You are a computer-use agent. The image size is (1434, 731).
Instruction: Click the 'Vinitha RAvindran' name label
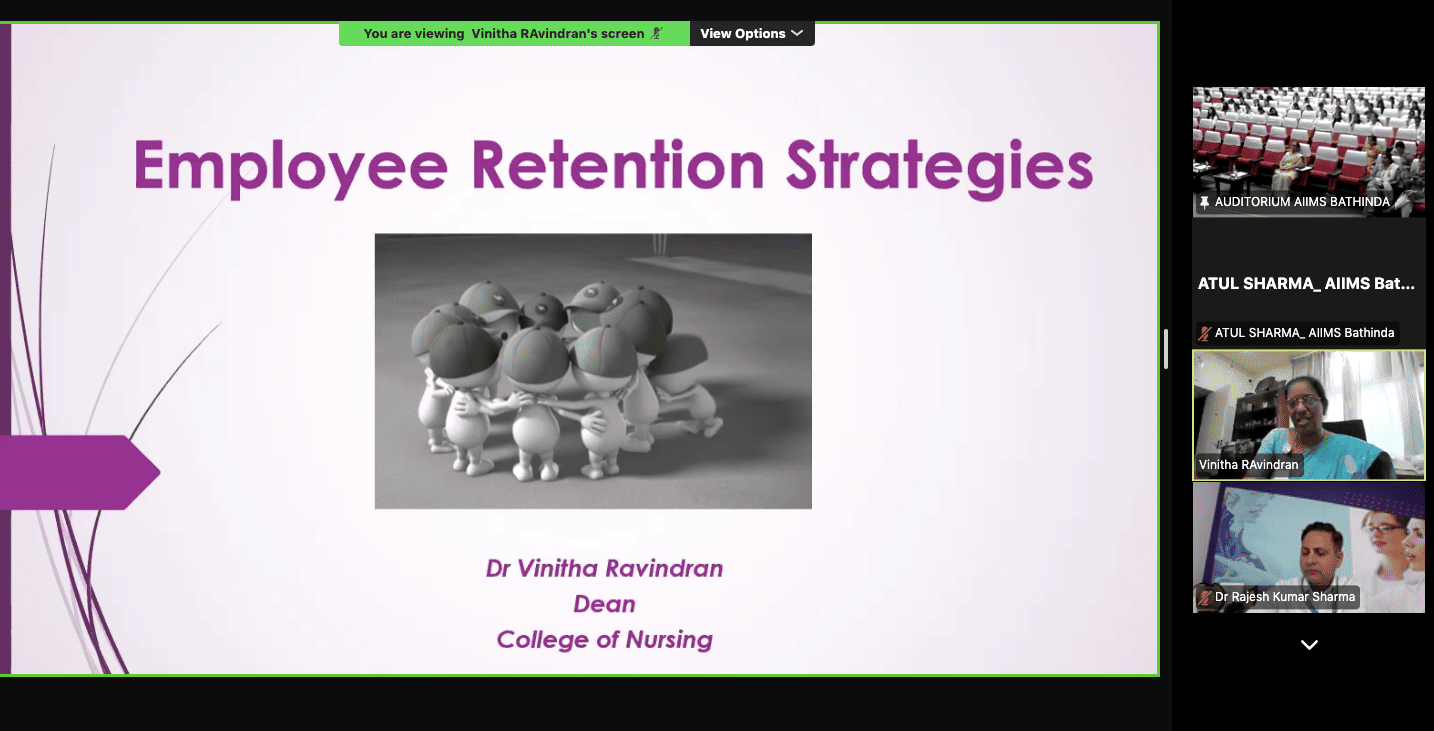pyautogui.click(x=1249, y=465)
